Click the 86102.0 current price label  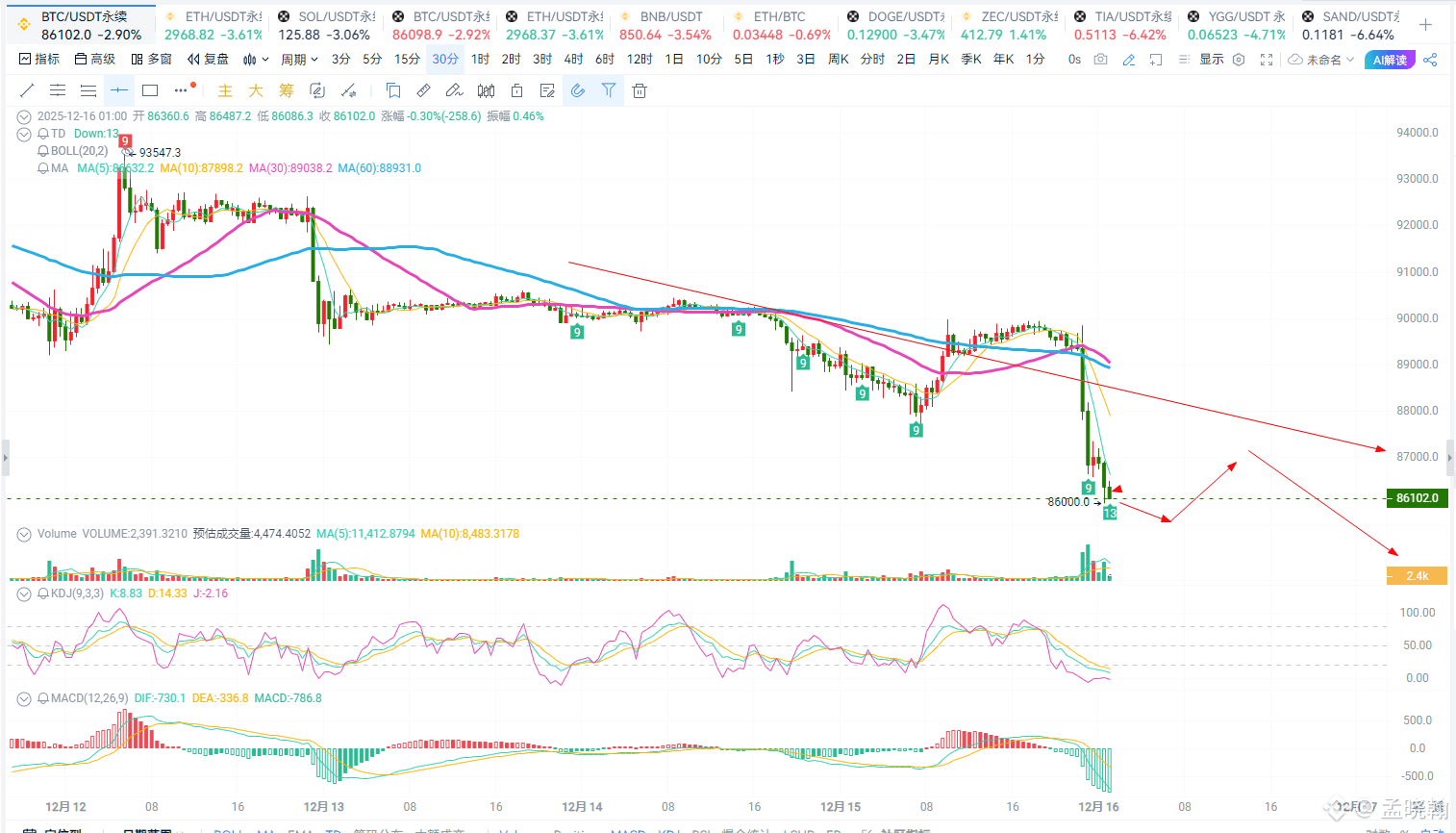1417,498
